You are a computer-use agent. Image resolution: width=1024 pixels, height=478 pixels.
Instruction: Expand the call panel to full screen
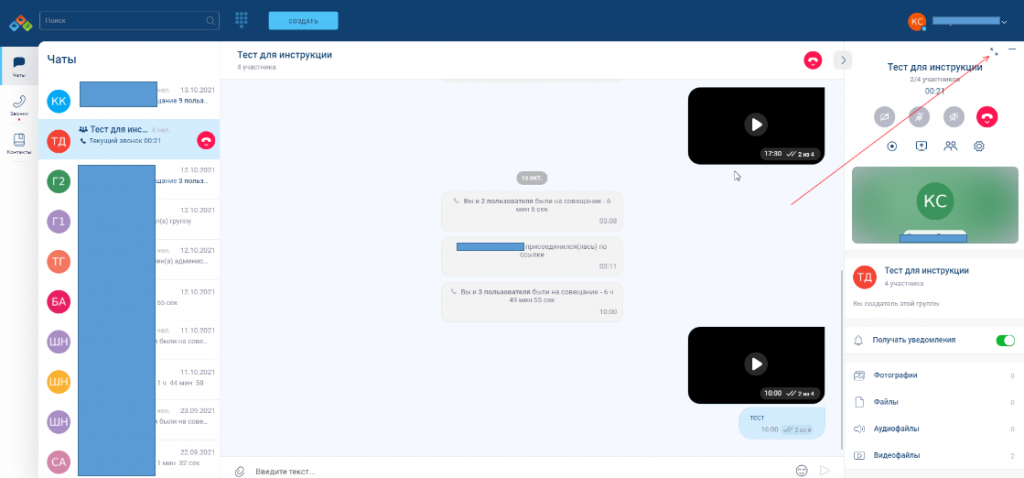pyautogui.click(x=993, y=50)
